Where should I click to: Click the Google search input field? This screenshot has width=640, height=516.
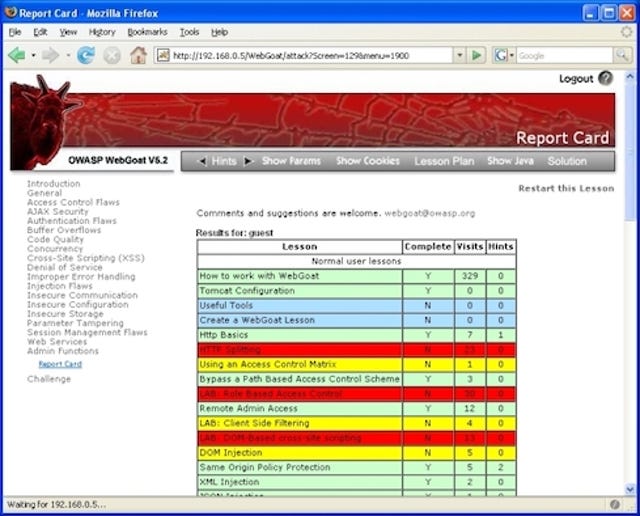pos(564,56)
